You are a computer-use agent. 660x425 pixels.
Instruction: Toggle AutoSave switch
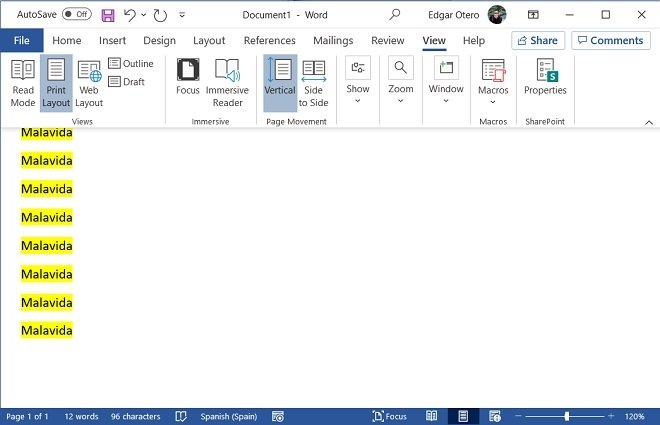[77, 14]
